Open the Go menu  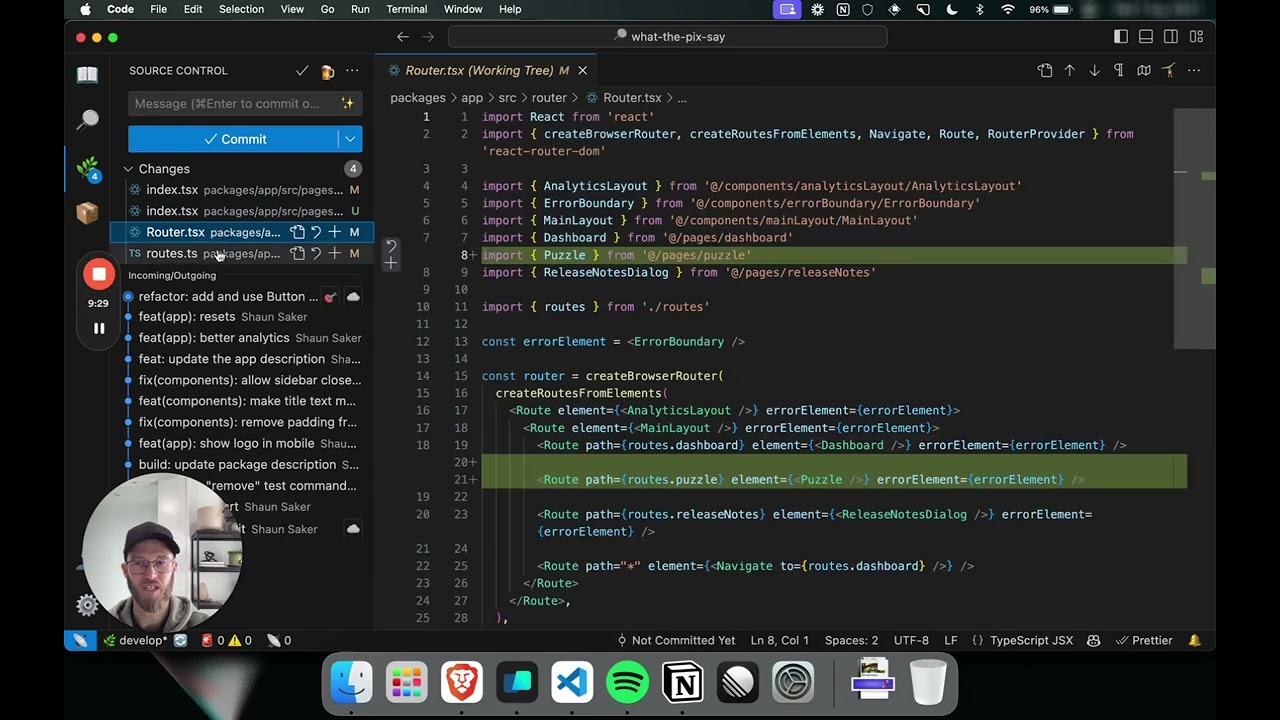click(x=328, y=9)
